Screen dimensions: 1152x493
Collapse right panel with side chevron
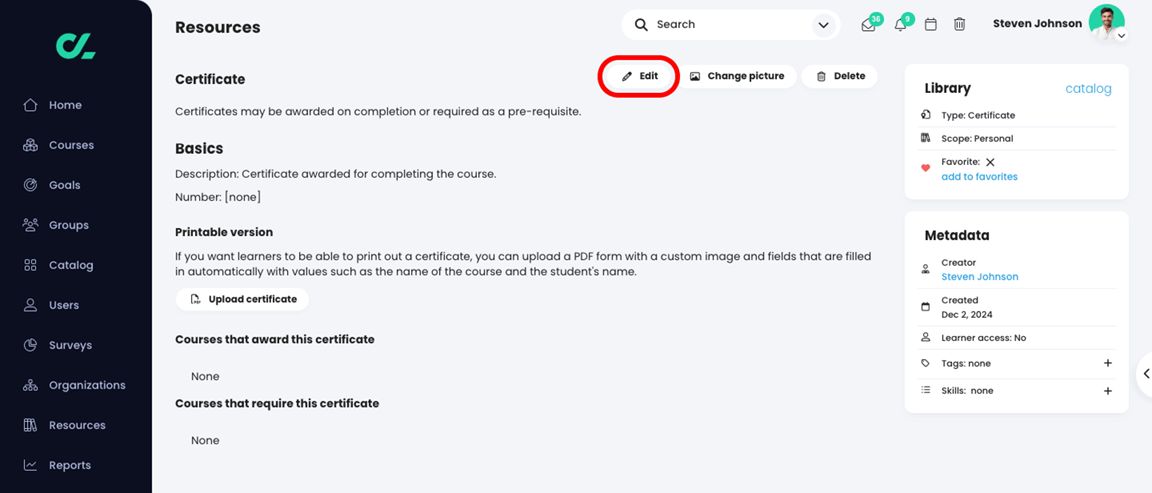pos(1146,373)
